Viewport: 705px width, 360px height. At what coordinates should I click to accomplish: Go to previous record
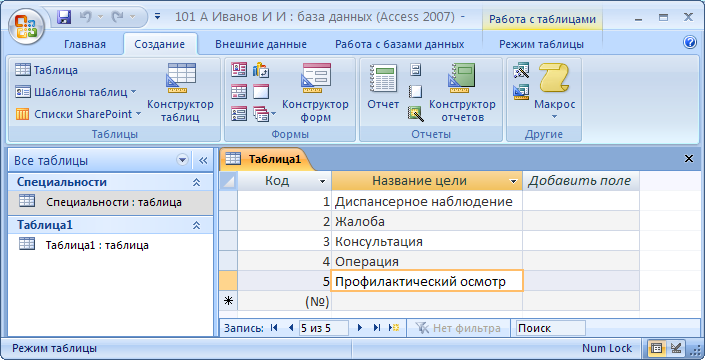pos(290,328)
